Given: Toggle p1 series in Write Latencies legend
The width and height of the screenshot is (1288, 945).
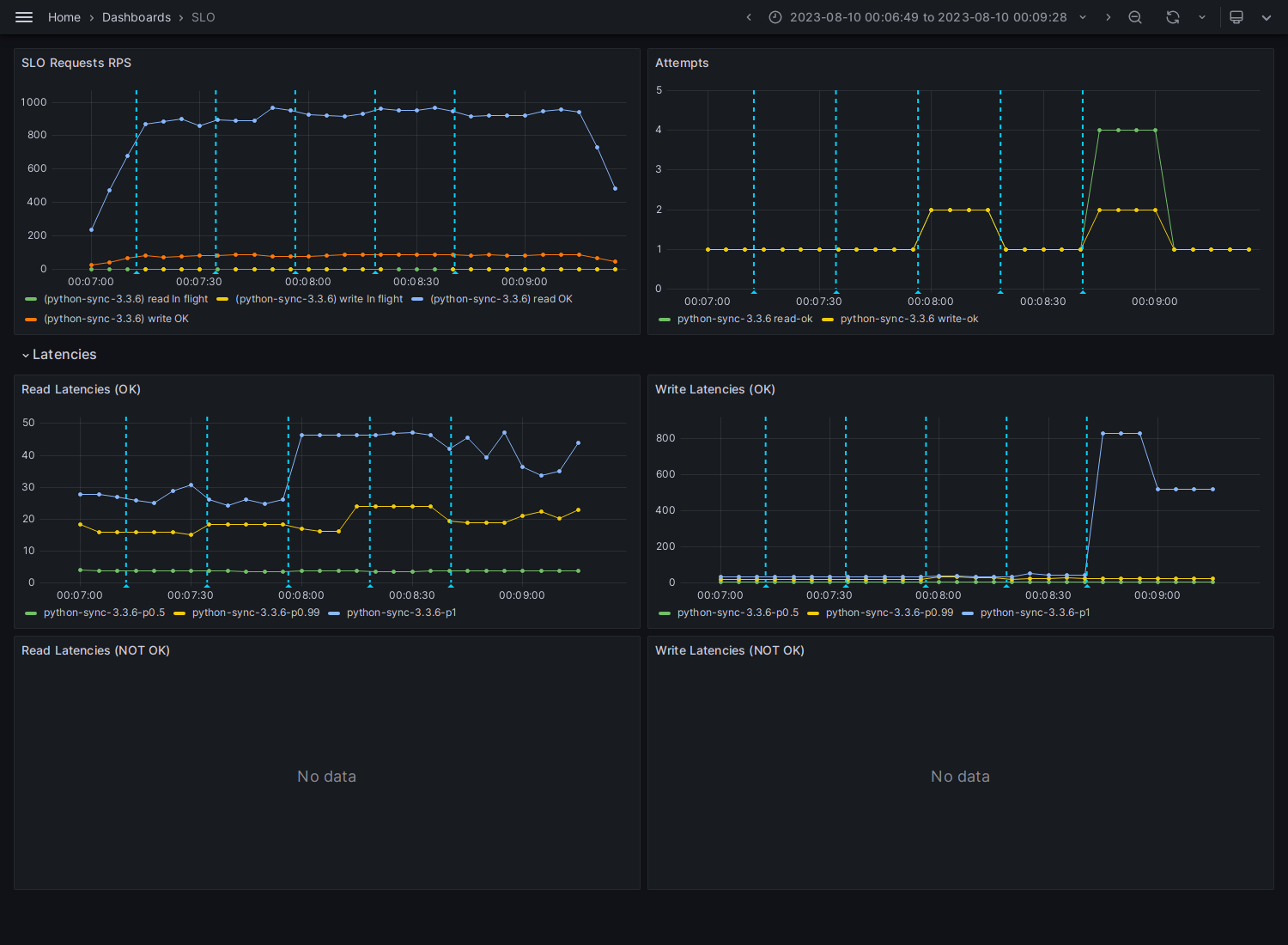Looking at the screenshot, I should pyautogui.click(x=1036, y=613).
